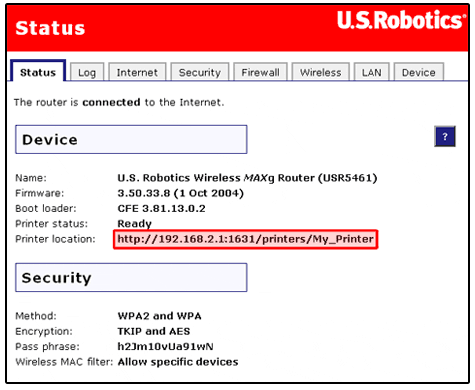Select the Device tab
The height and width of the screenshot is (390, 475).
419,72
